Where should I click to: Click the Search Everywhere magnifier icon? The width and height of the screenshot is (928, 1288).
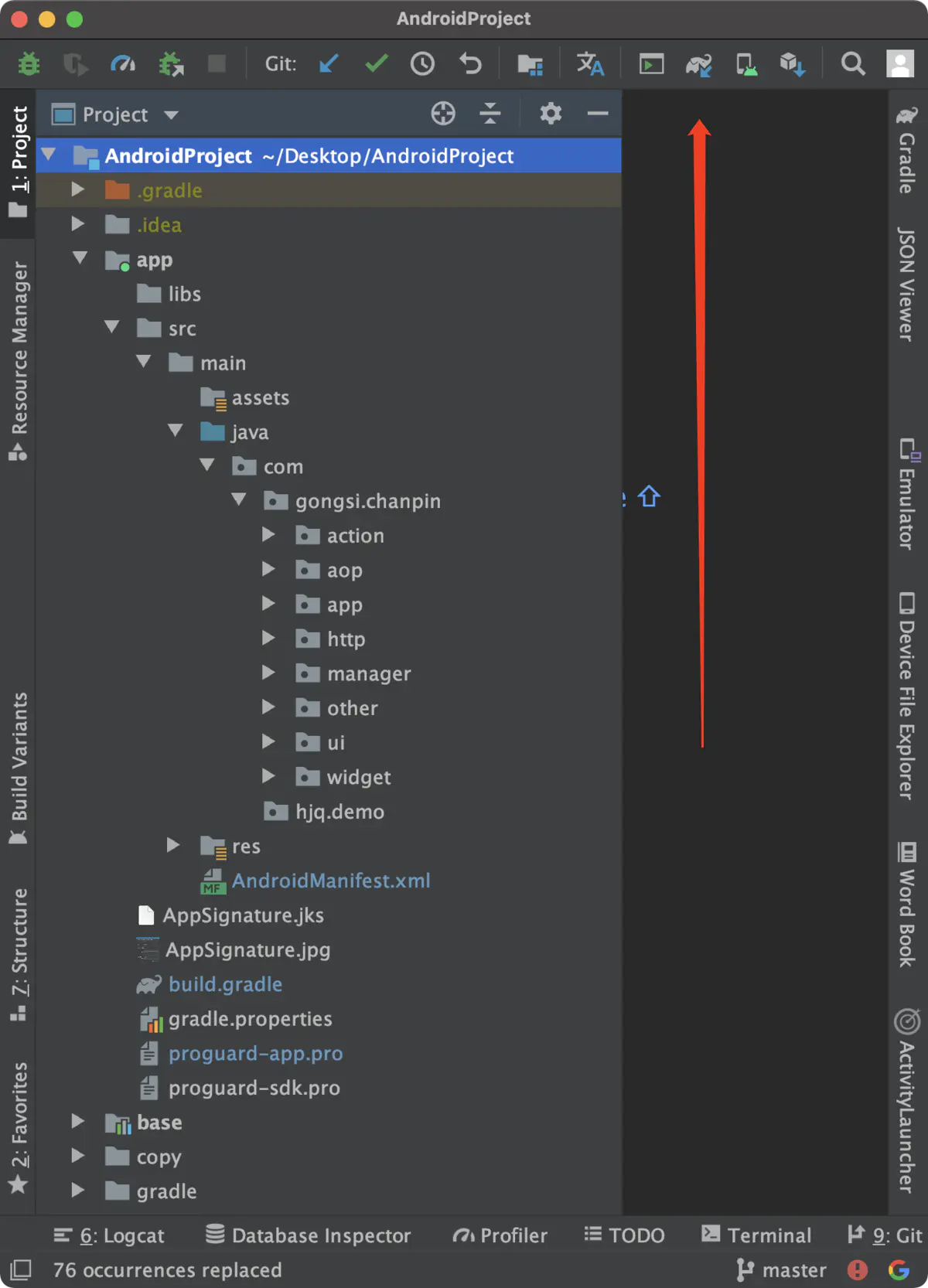[x=853, y=63]
